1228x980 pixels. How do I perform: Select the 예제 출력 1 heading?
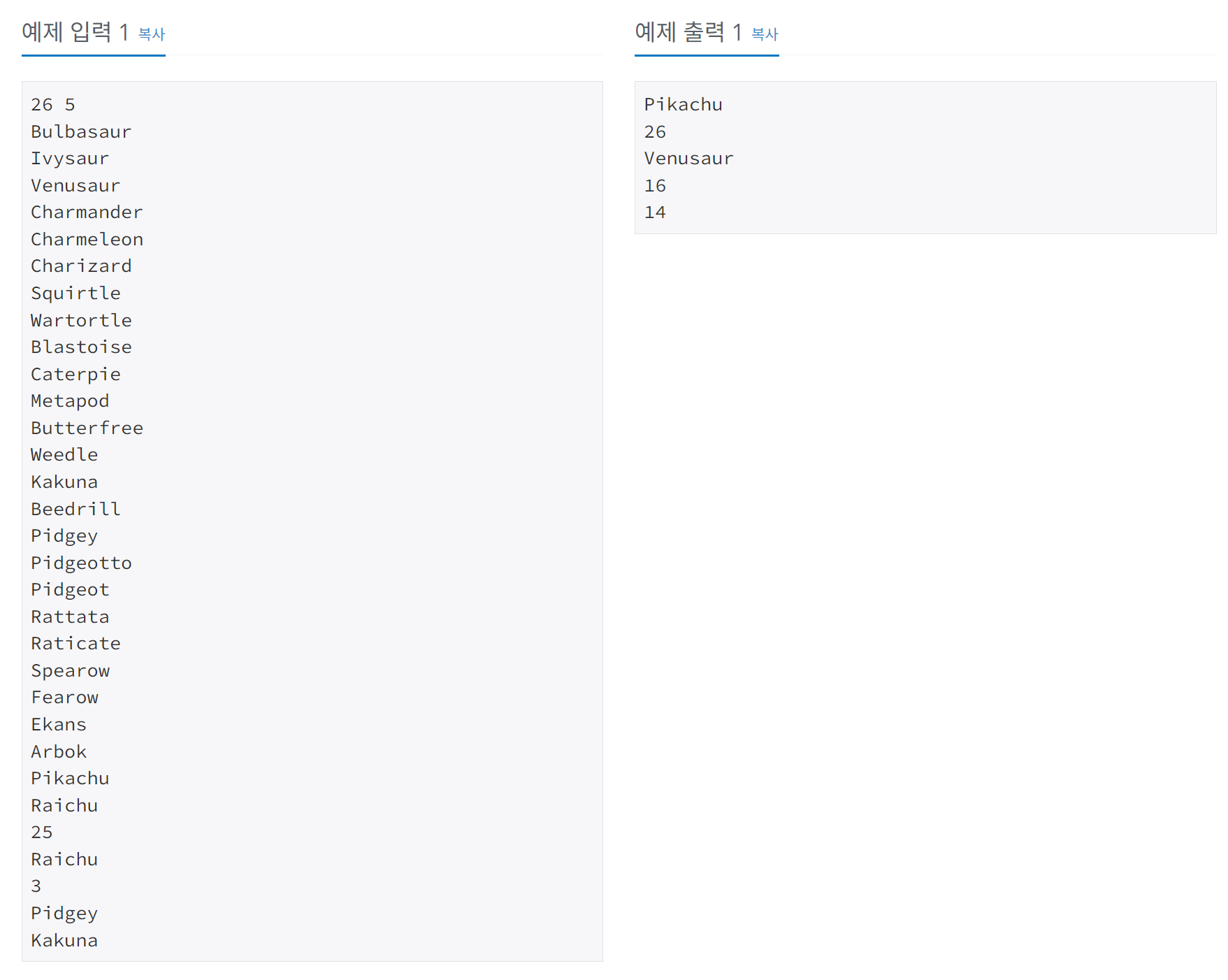(688, 32)
